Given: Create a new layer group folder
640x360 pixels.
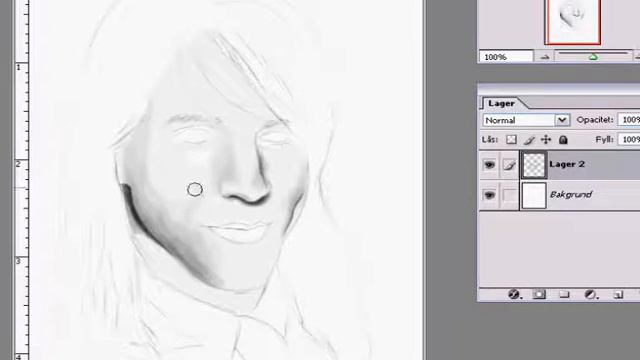Looking at the screenshot, I should [564, 294].
